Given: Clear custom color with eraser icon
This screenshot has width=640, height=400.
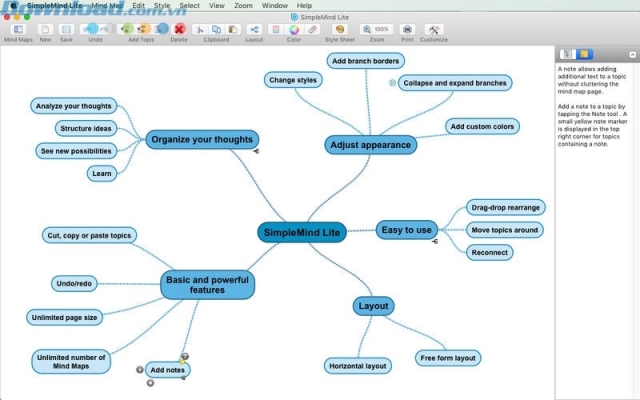Looking at the screenshot, I should (x=312, y=29).
